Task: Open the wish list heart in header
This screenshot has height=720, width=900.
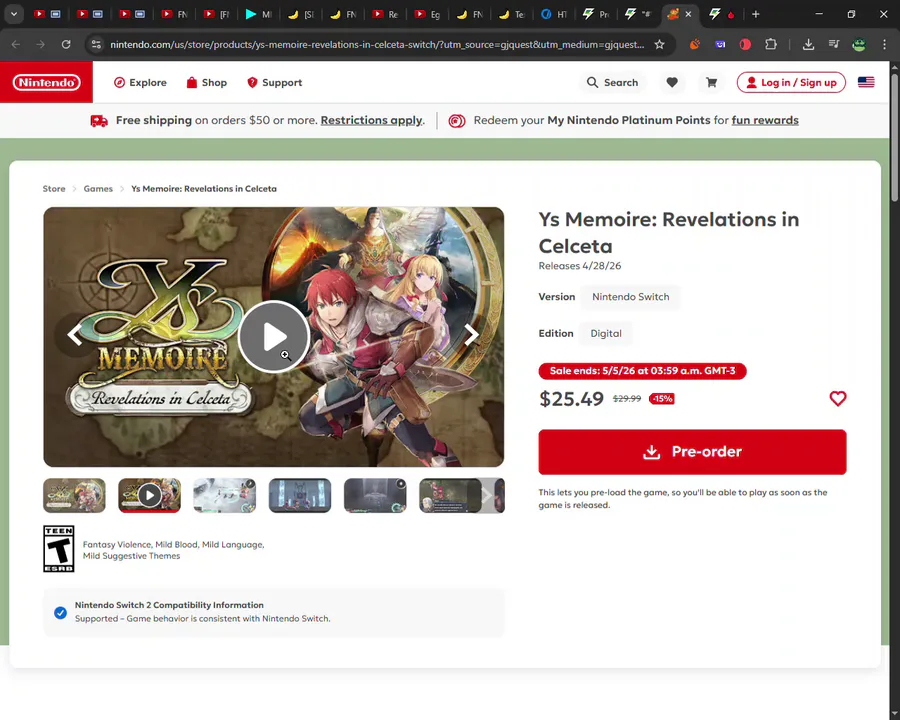Action: tap(672, 83)
